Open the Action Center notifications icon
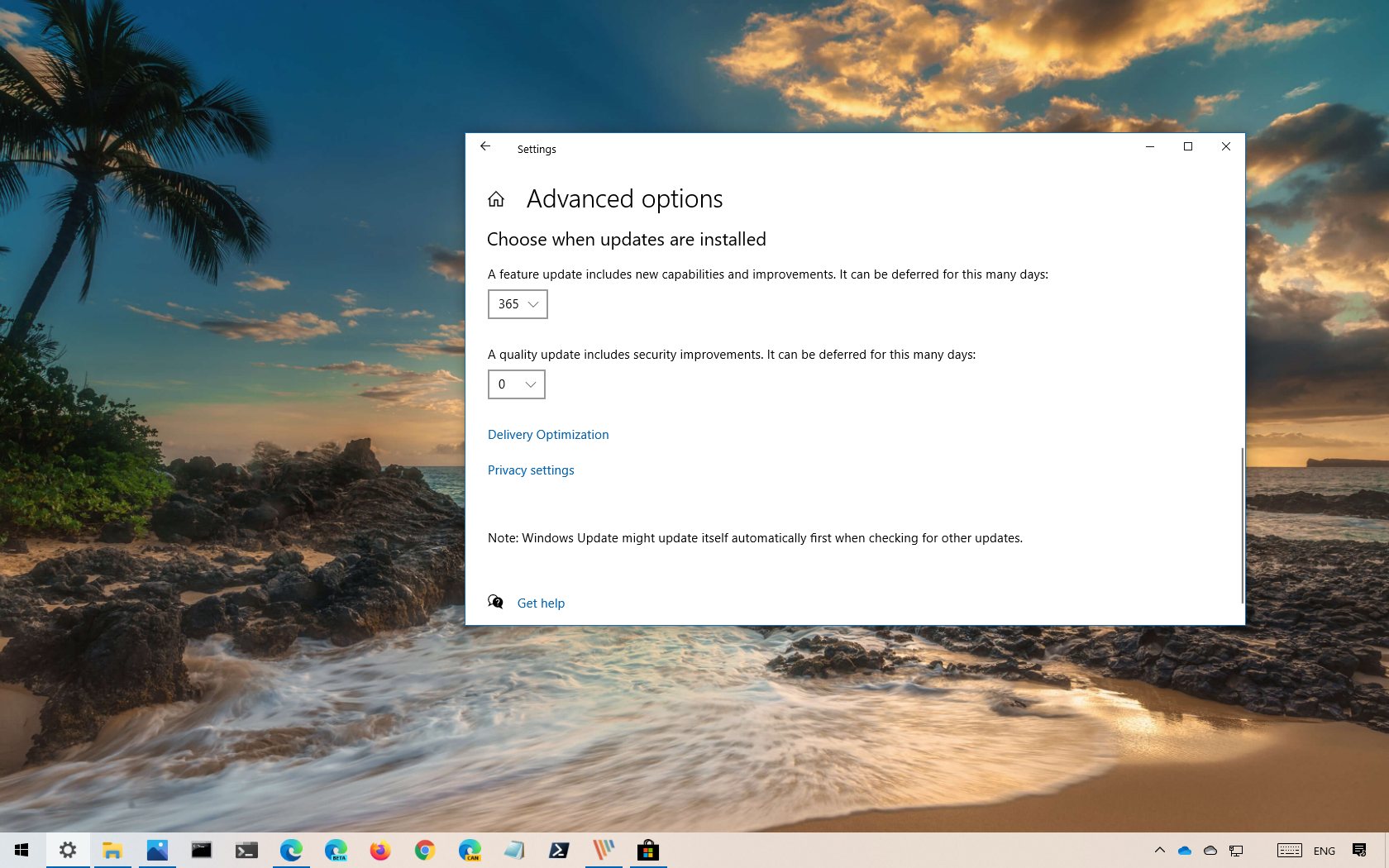This screenshot has height=868, width=1389. [x=1359, y=850]
